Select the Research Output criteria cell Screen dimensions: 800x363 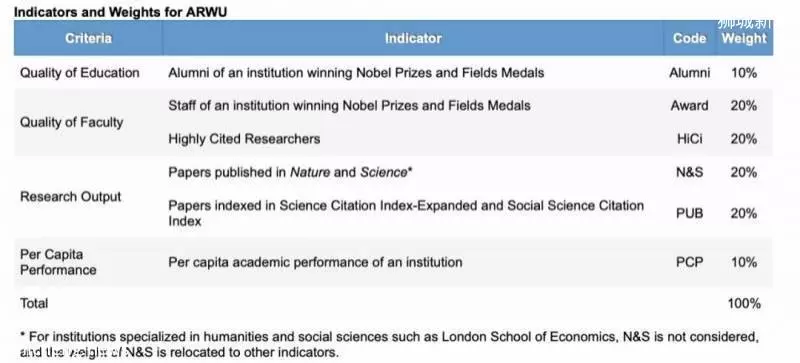(x=70, y=197)
